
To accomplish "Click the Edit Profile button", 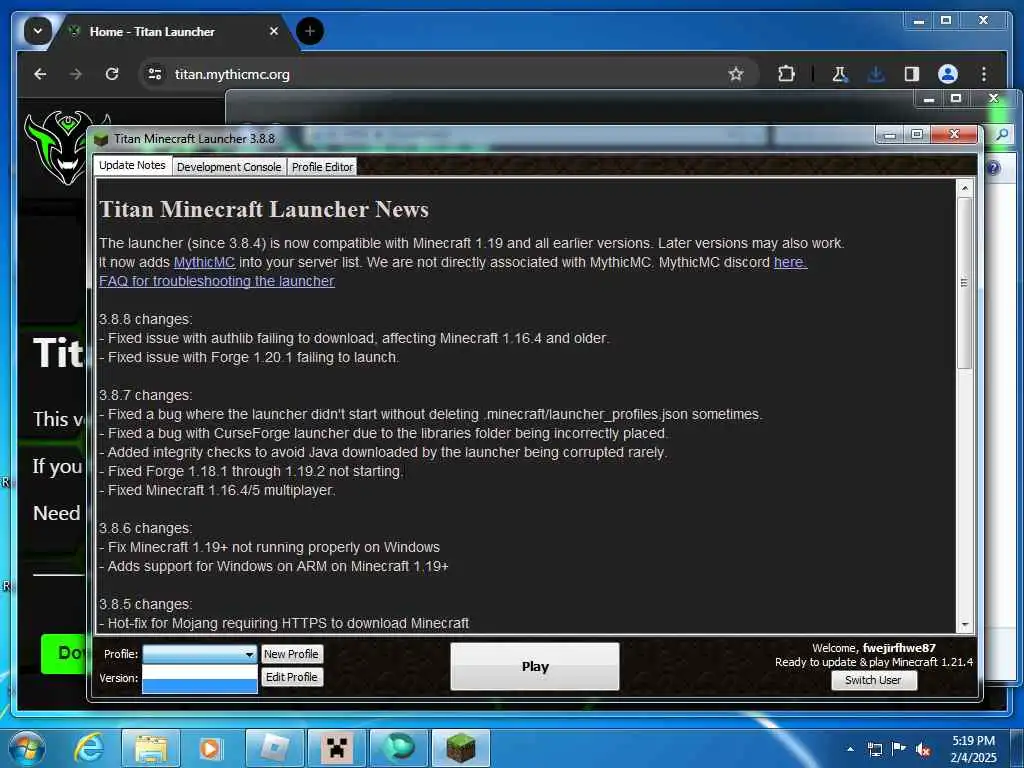I will coord(291,677).
